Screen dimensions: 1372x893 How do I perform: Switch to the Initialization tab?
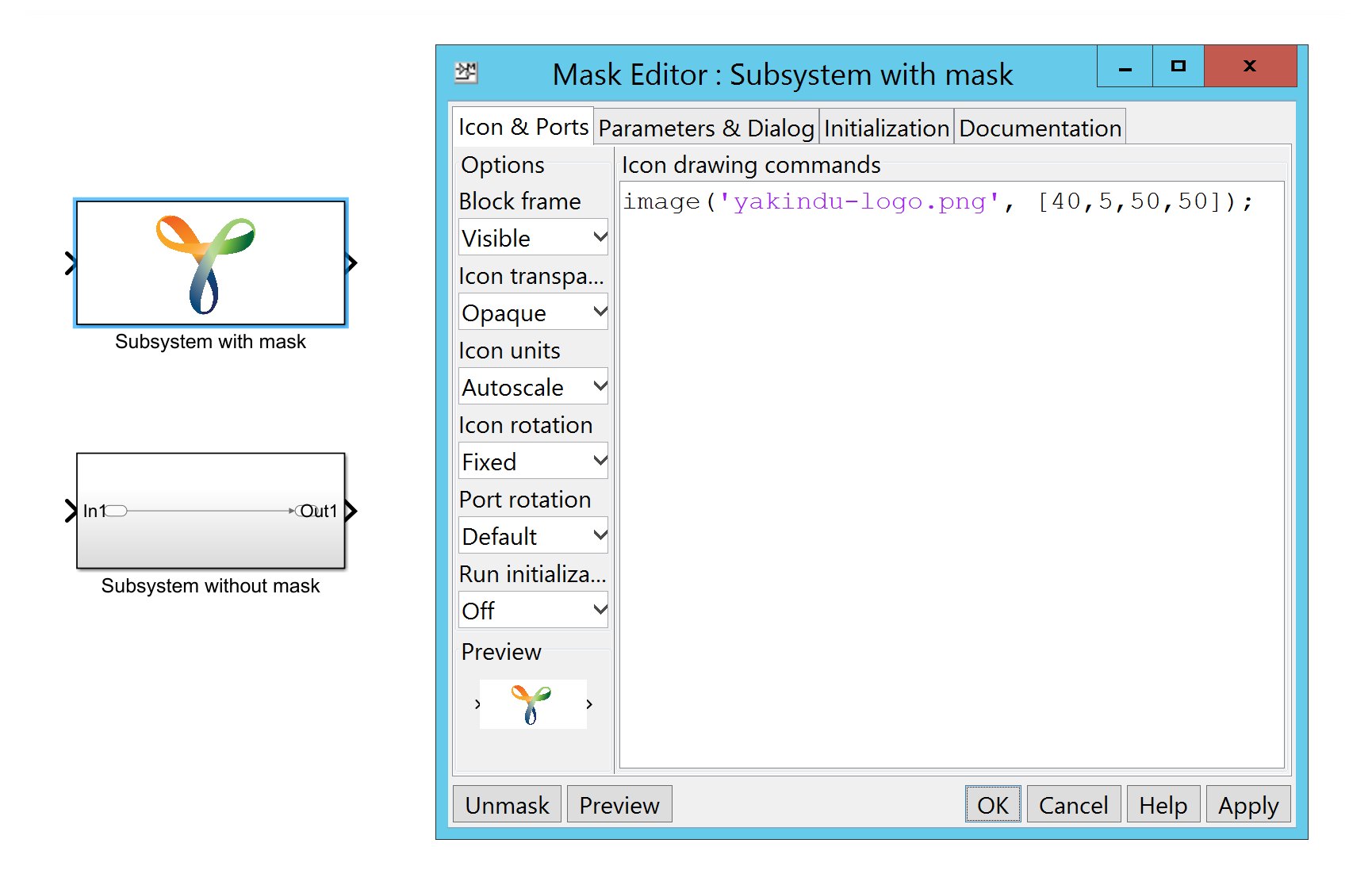point(886,128)
